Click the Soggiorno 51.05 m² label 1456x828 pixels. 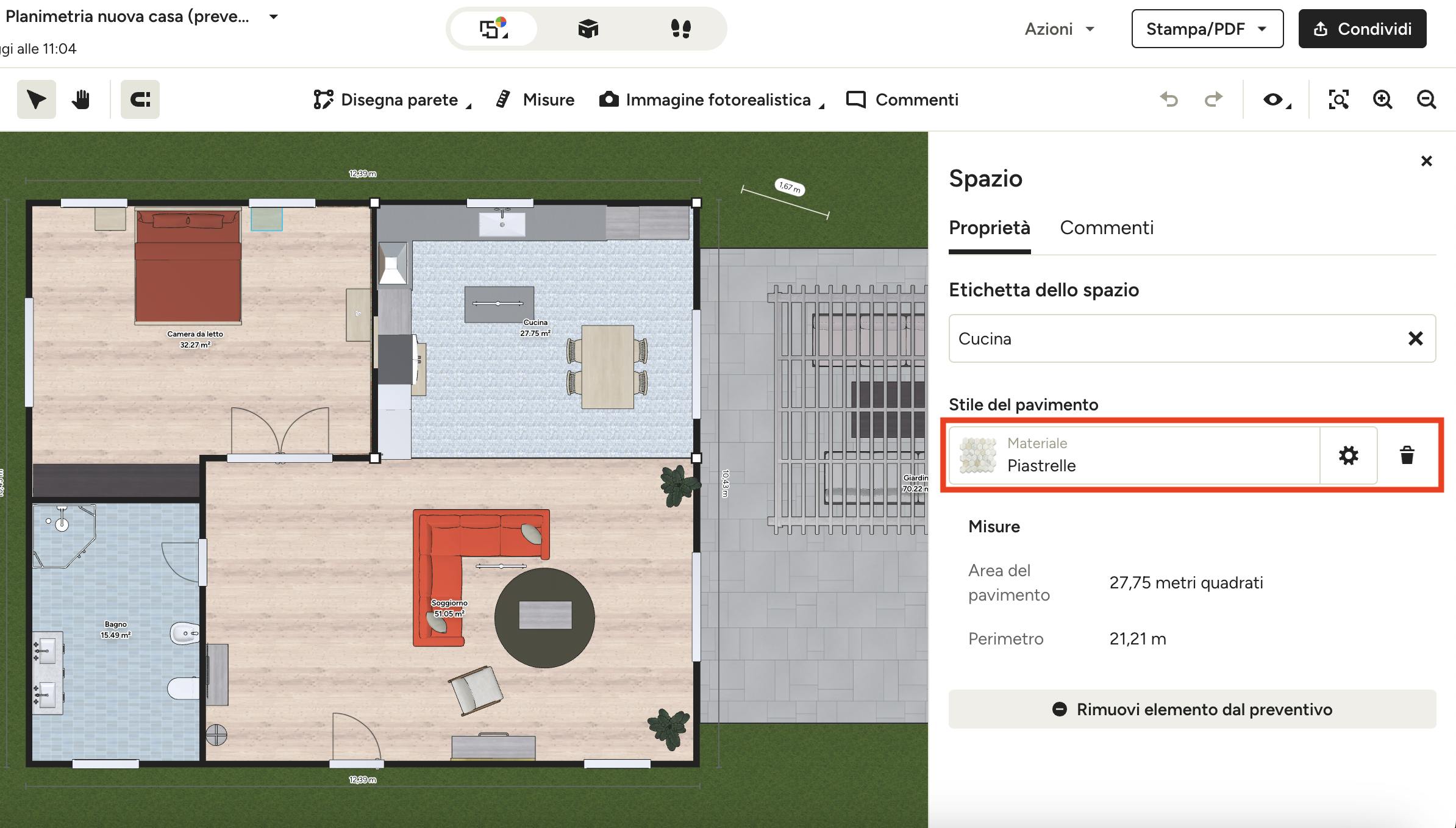(x=449, y=609)
